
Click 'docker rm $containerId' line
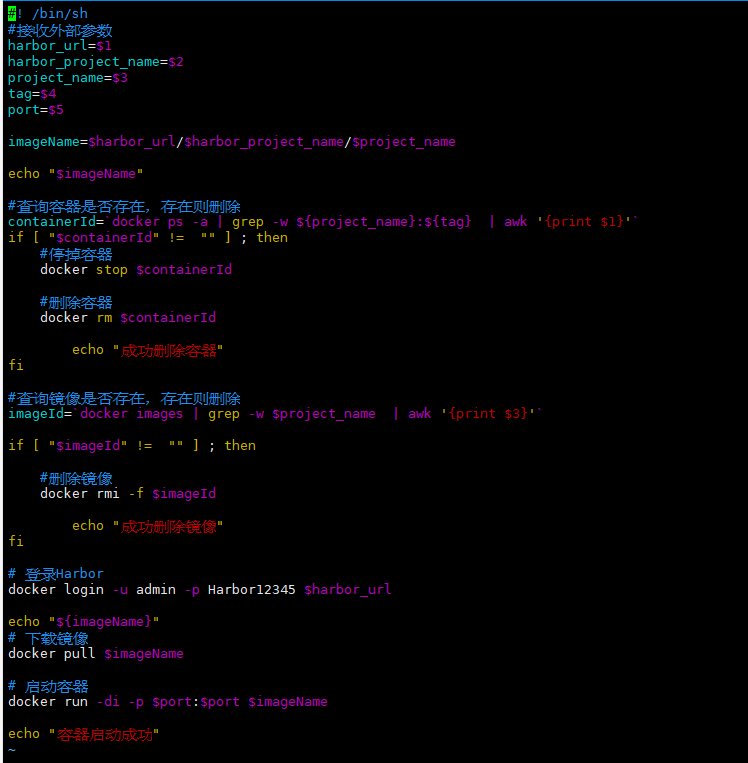click(x=128, y=318)
